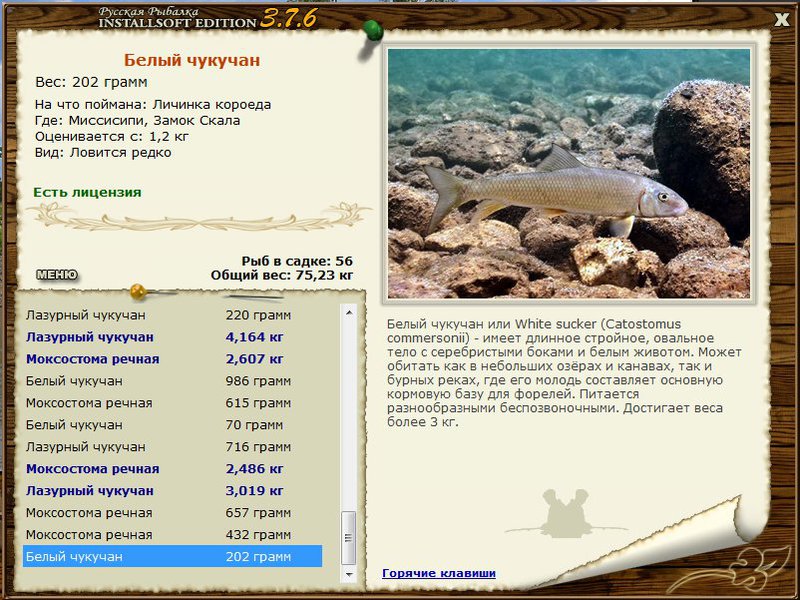Close the fish info window with X

pos(781,19)
